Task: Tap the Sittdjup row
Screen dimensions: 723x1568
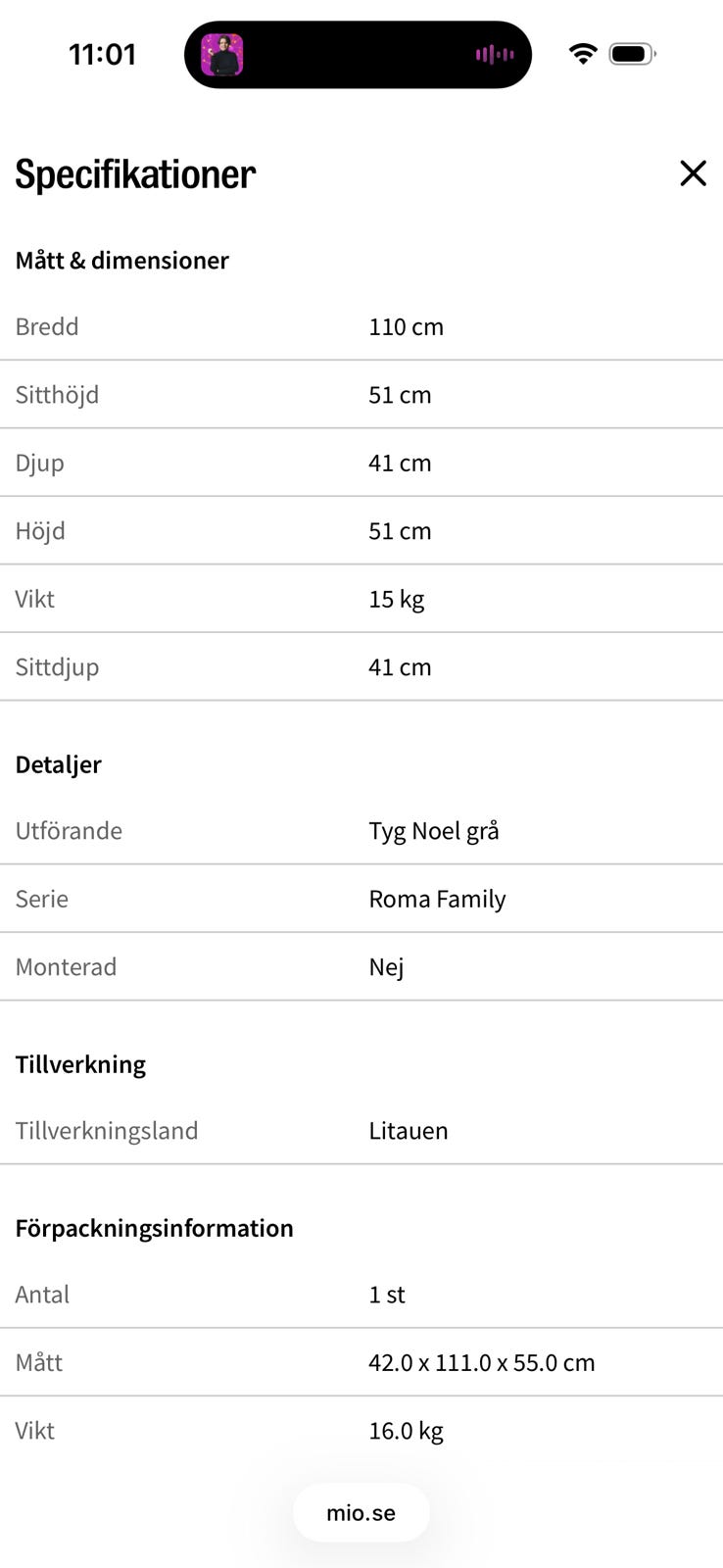Action: (361, 666)
